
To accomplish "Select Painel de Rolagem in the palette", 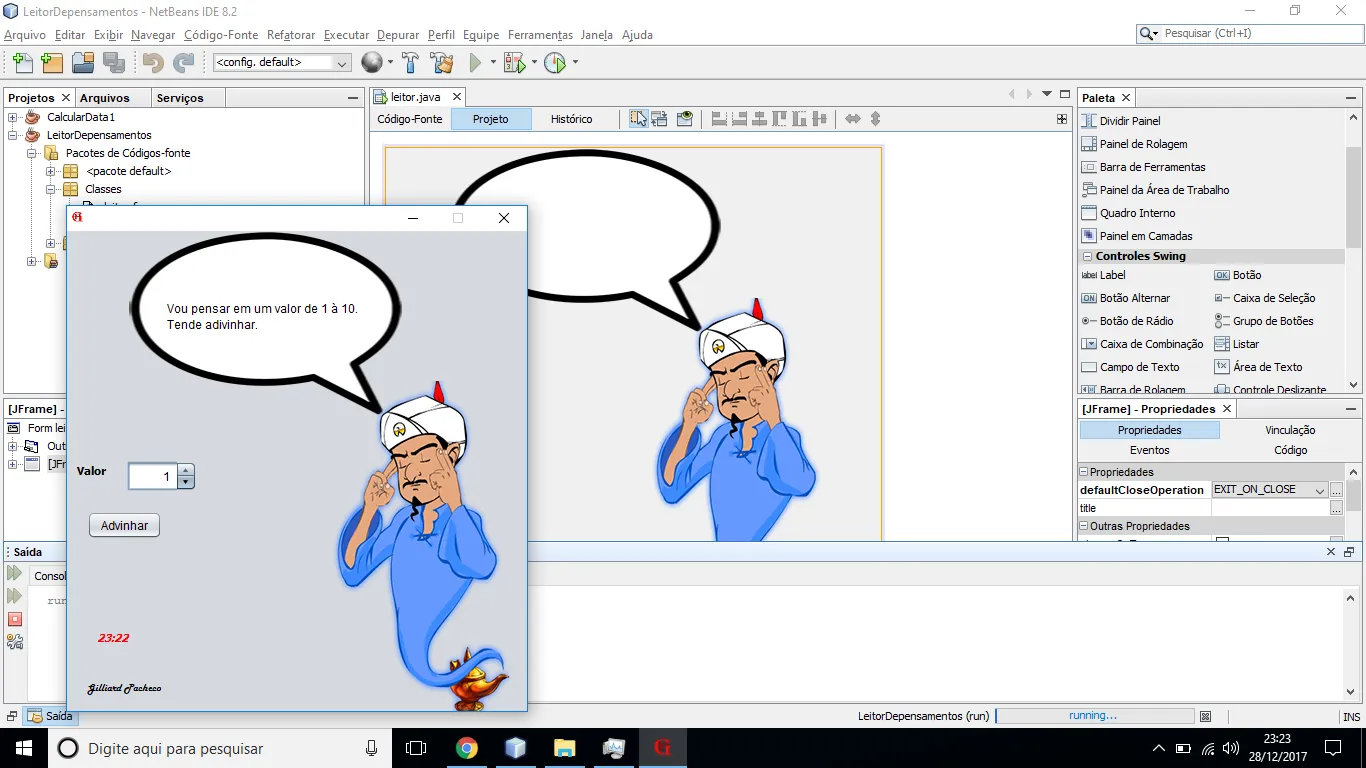I will 1135,144.
